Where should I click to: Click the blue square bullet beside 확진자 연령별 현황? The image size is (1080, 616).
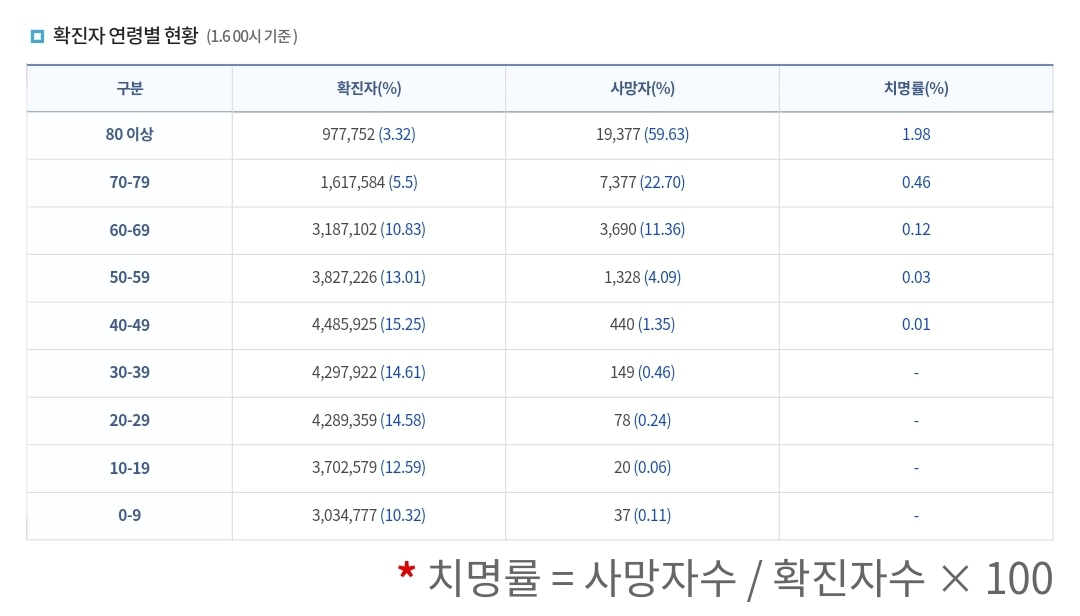[x=37, y=36]
